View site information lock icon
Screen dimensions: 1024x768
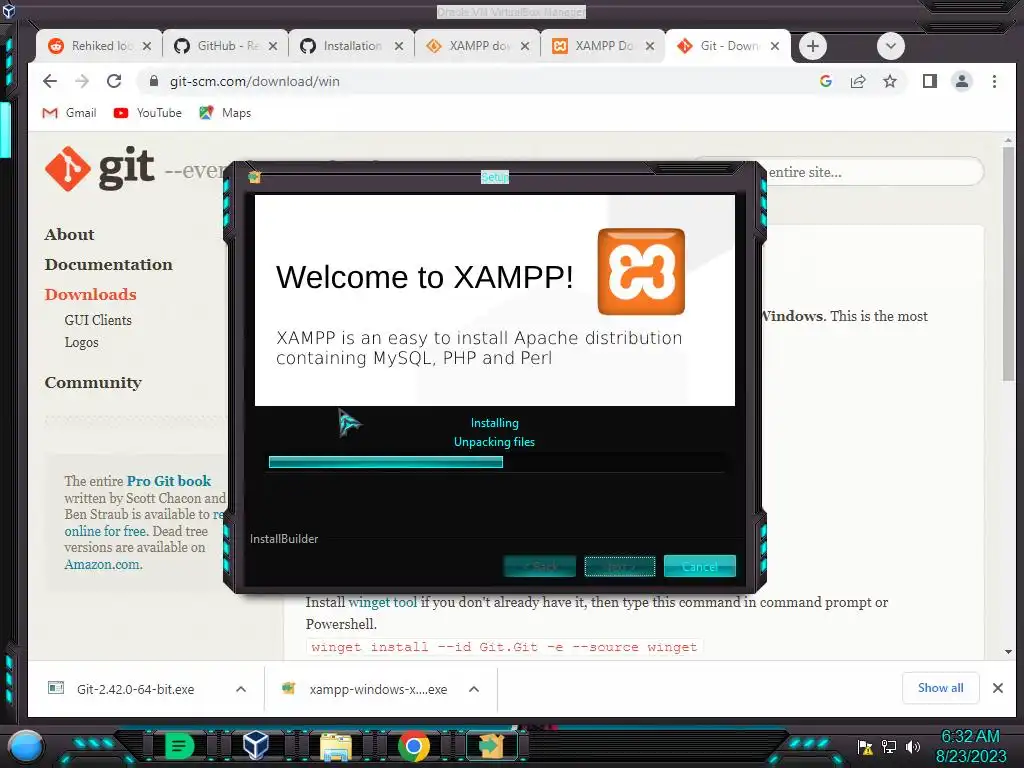tap(153, 81)
